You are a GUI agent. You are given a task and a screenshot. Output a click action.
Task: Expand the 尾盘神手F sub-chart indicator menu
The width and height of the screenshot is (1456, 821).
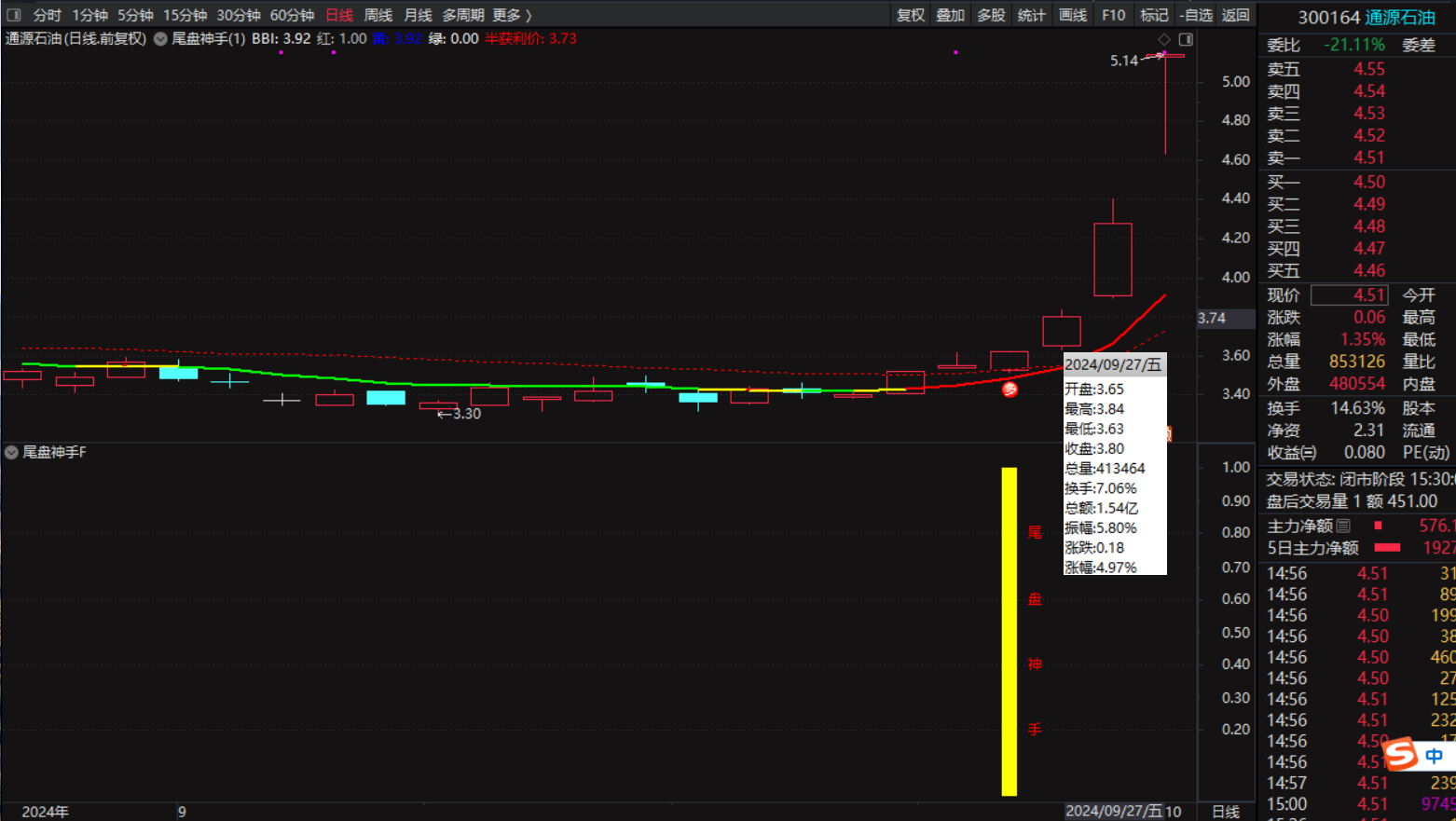pos(11,453)
